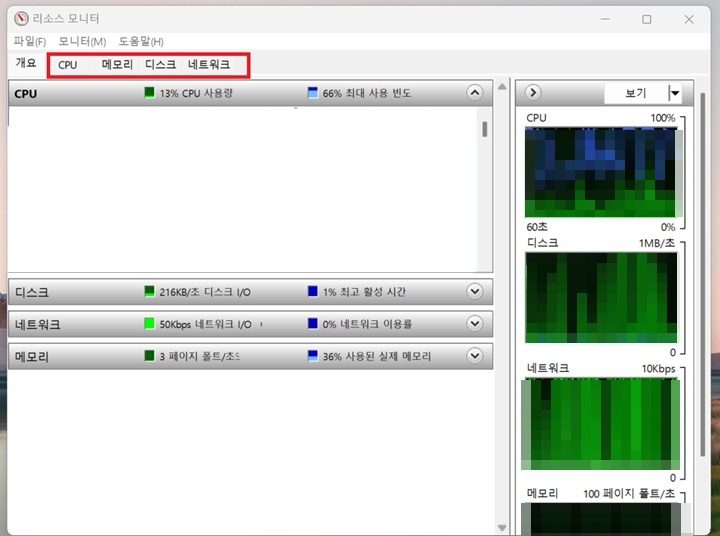Viewport: 720px width, 536px height.
Task: Maximize the 리소스 모니터 window
Action: pos(647,19)
